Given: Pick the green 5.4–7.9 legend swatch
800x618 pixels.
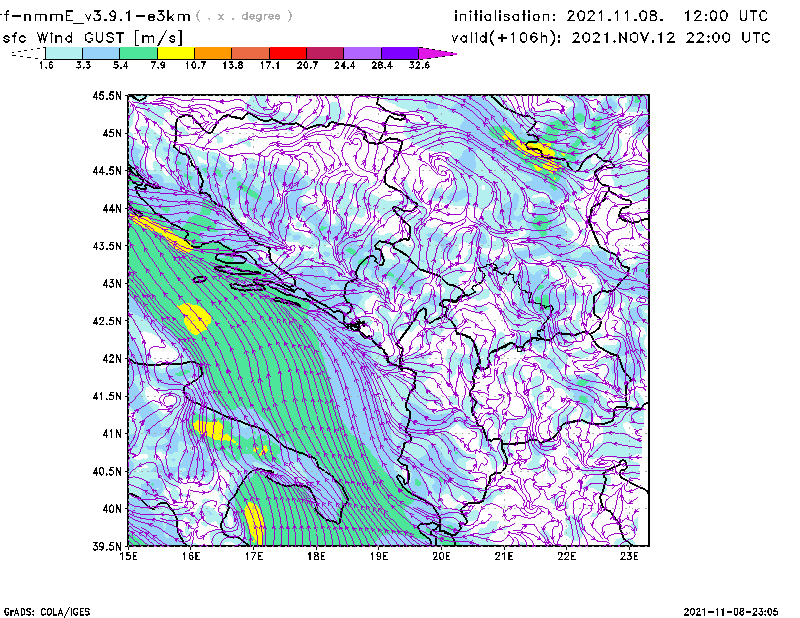Looking at the screenshot, I should (x=138, y=53).
